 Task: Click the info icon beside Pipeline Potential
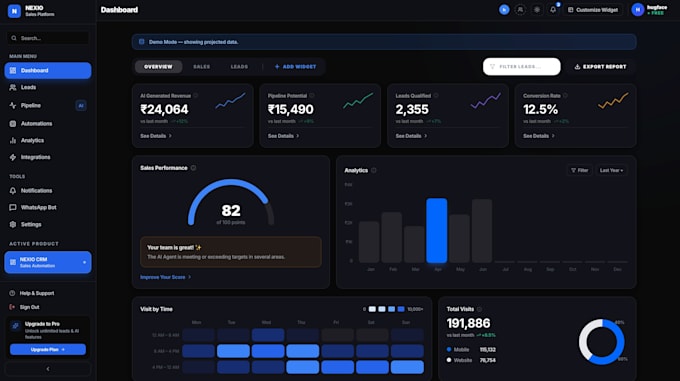[x=312, y=95]
